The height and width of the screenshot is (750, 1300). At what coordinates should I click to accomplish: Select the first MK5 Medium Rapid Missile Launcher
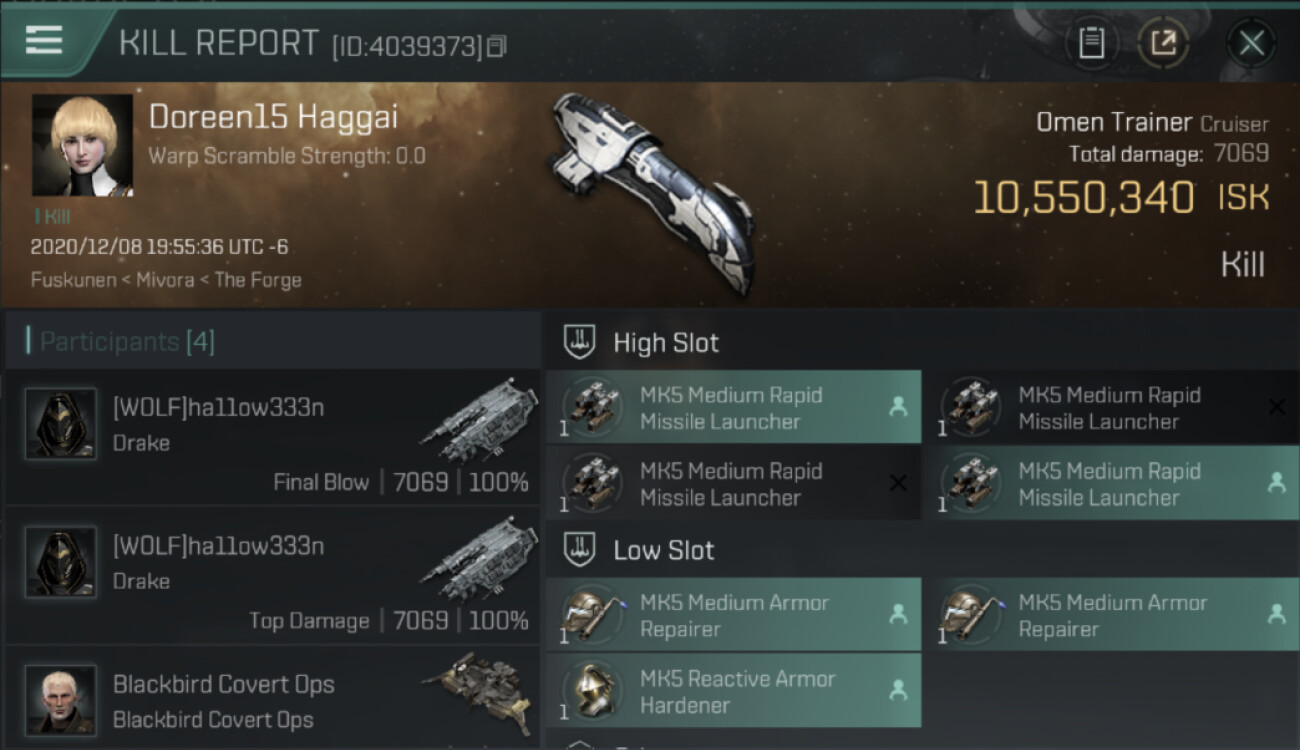coord(733,407)
